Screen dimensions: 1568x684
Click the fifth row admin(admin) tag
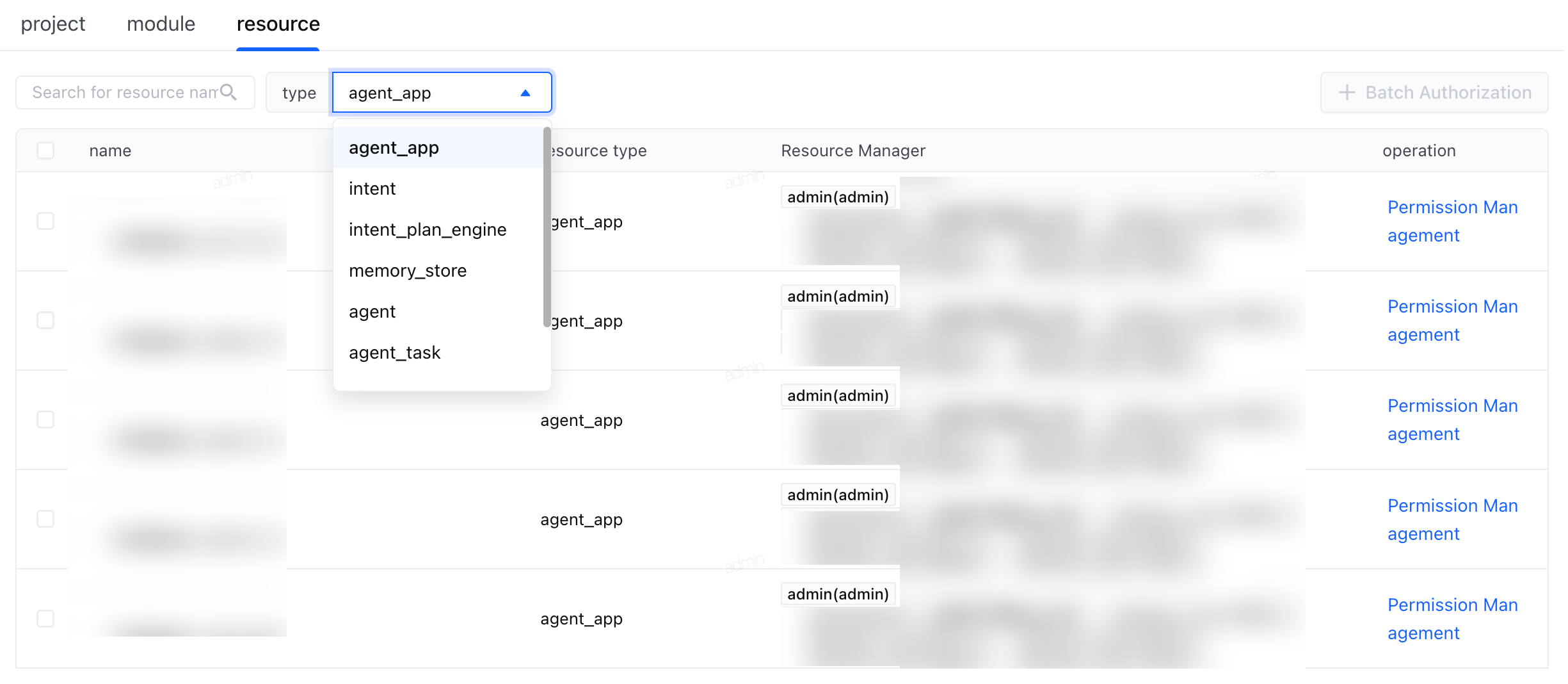point(838,594)
